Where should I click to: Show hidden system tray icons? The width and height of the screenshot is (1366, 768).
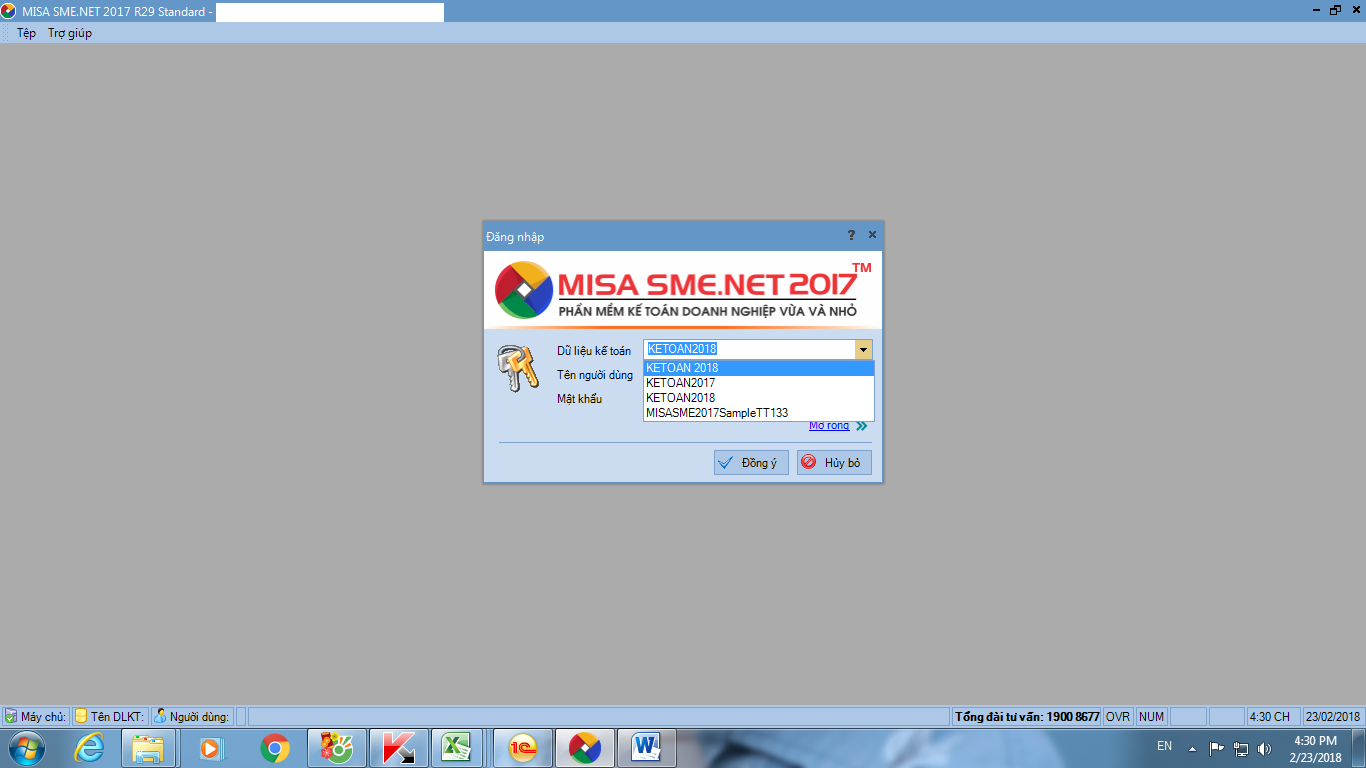1192,748
